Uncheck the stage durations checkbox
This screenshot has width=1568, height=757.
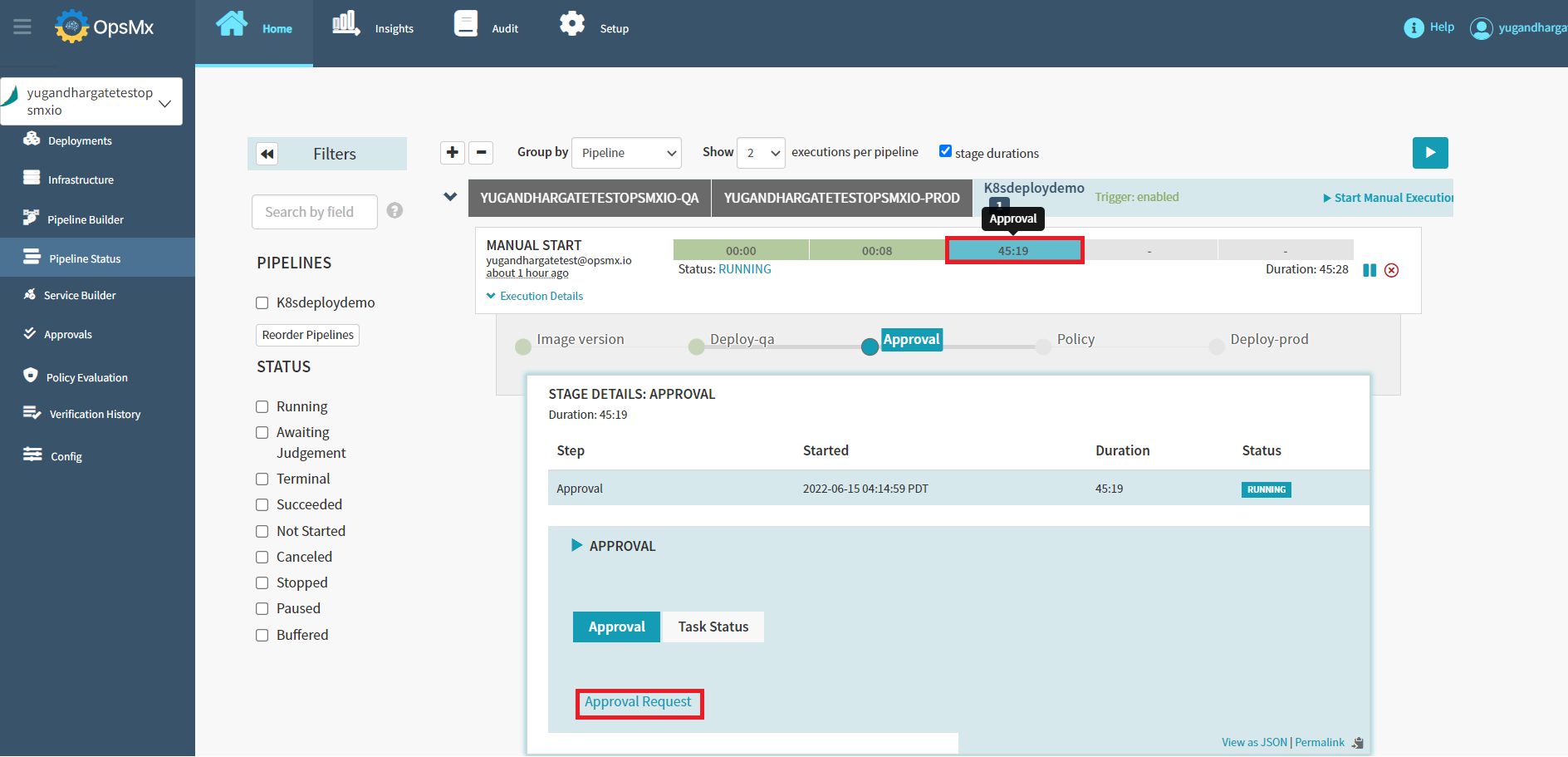click(945, 151)
